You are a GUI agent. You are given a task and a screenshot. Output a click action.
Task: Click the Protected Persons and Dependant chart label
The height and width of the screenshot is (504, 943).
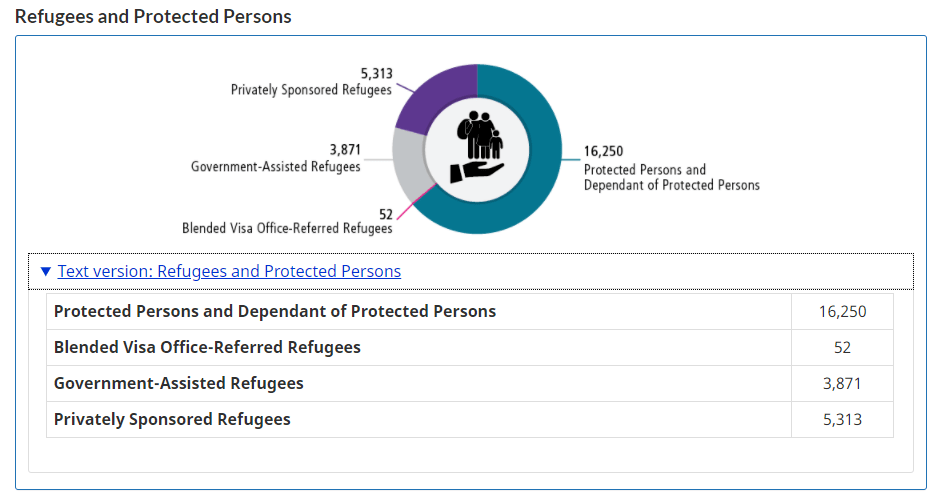(671, 177)
